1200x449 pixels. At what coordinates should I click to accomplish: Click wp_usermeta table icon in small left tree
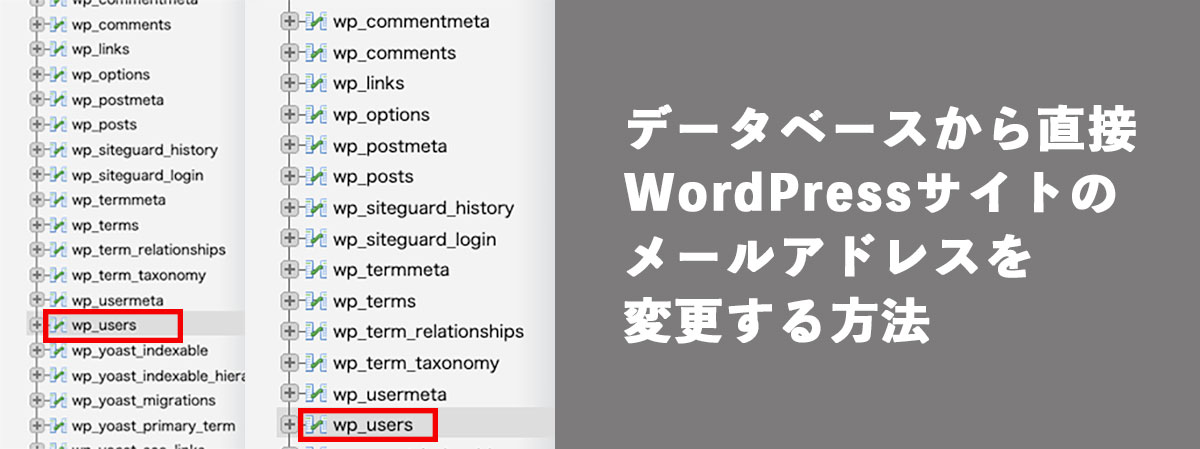coord(58,300)
